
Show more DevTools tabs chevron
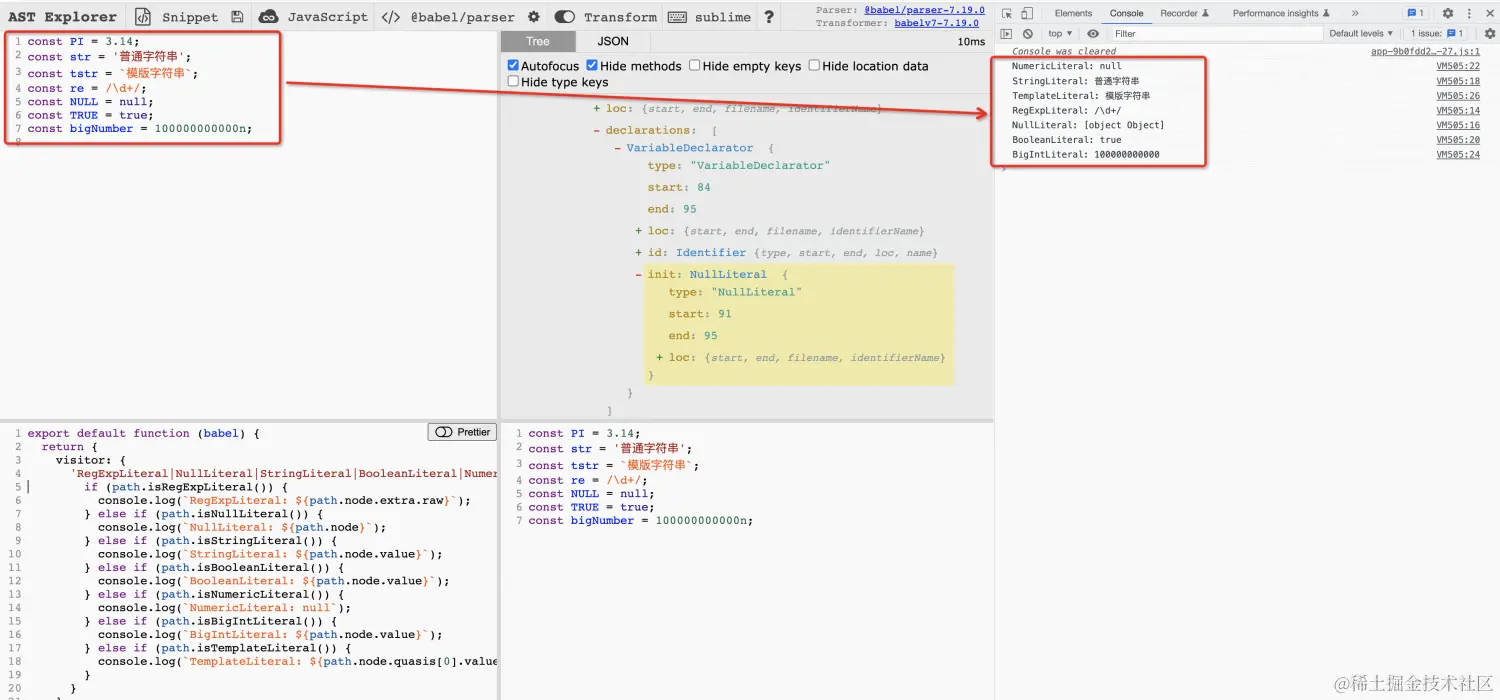click(1356, 13)
